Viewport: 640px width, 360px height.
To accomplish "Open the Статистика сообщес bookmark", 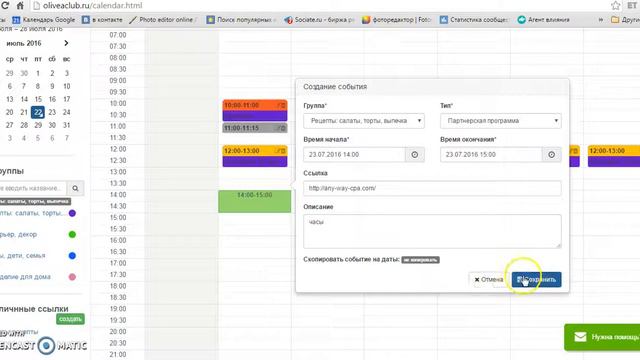I will tap(474, 20).
